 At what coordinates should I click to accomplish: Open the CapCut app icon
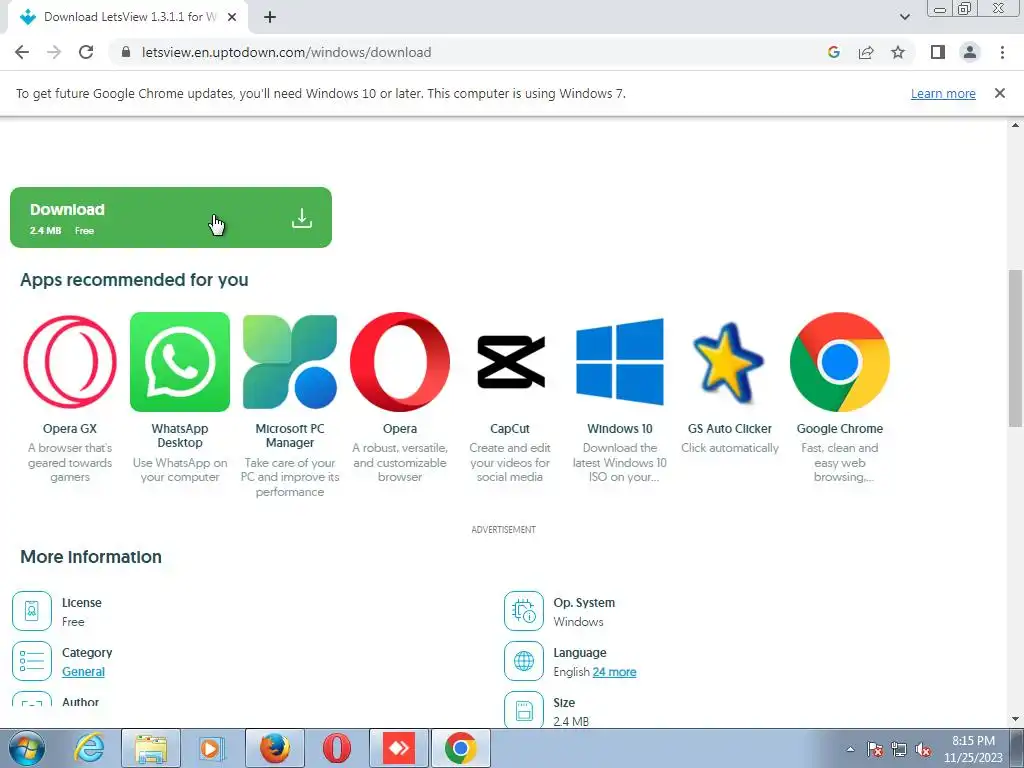pyautogui.click(x=510, y=362)
